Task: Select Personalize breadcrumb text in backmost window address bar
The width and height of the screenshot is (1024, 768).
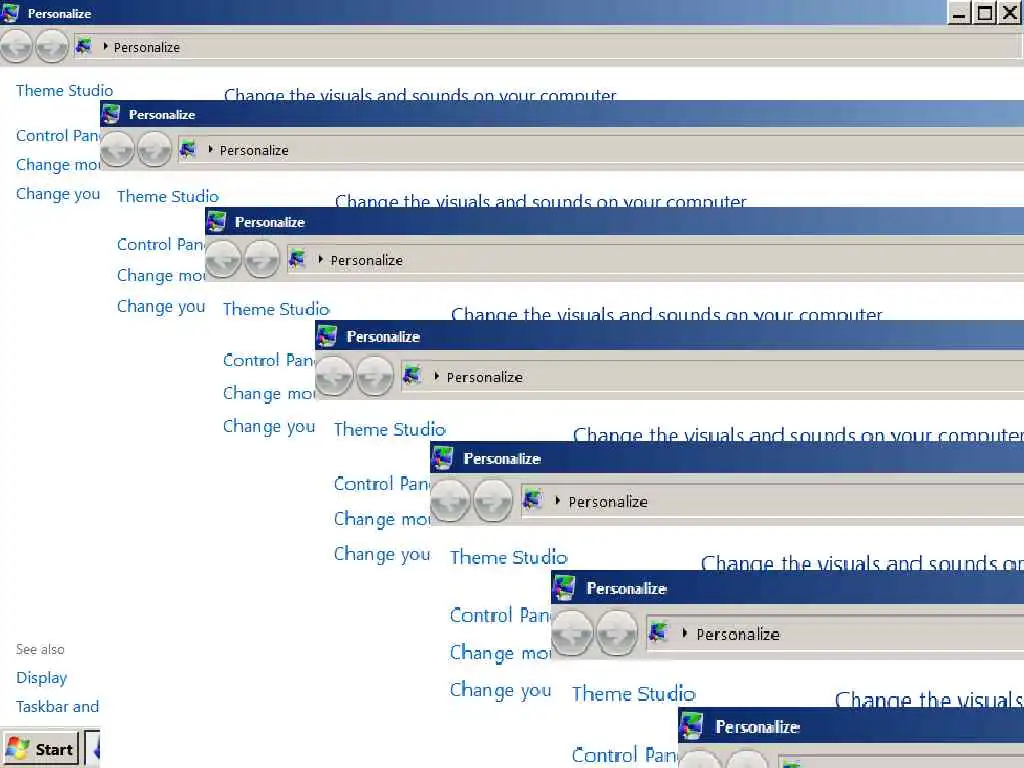Action: (147, 47)
